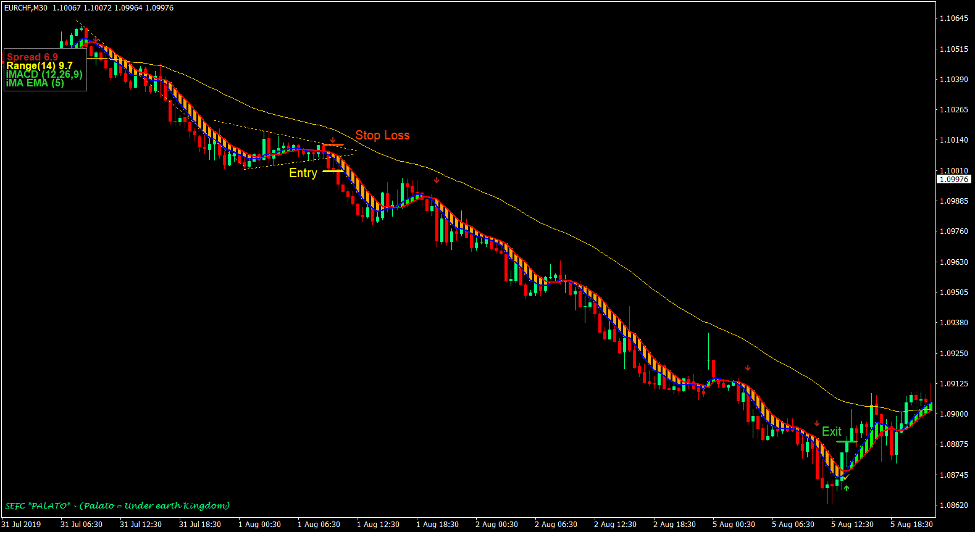The height and width of the screenshot is (533, 977).
Task: Click the red sell arrow above Stop Loss line
Action: (333, 141)
